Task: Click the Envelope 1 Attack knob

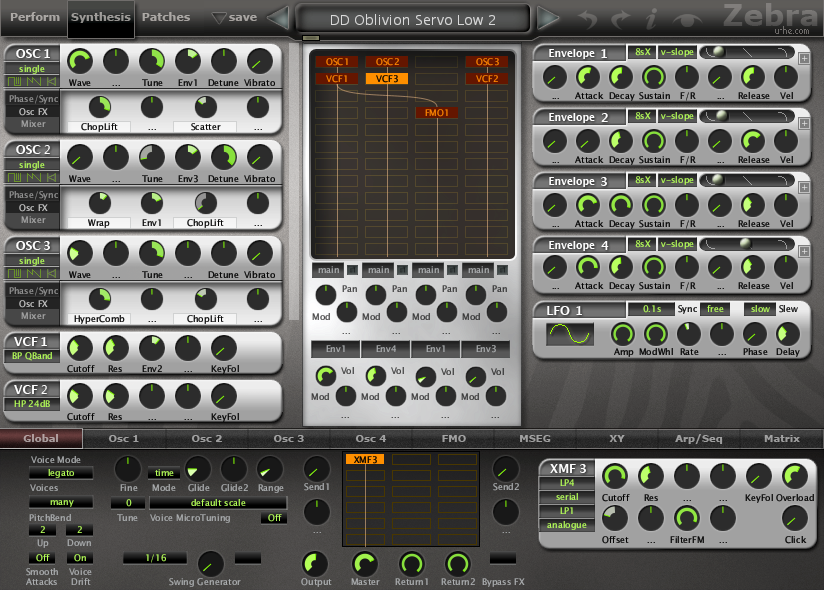Action: pyautogui.click(x=588, y=77)
